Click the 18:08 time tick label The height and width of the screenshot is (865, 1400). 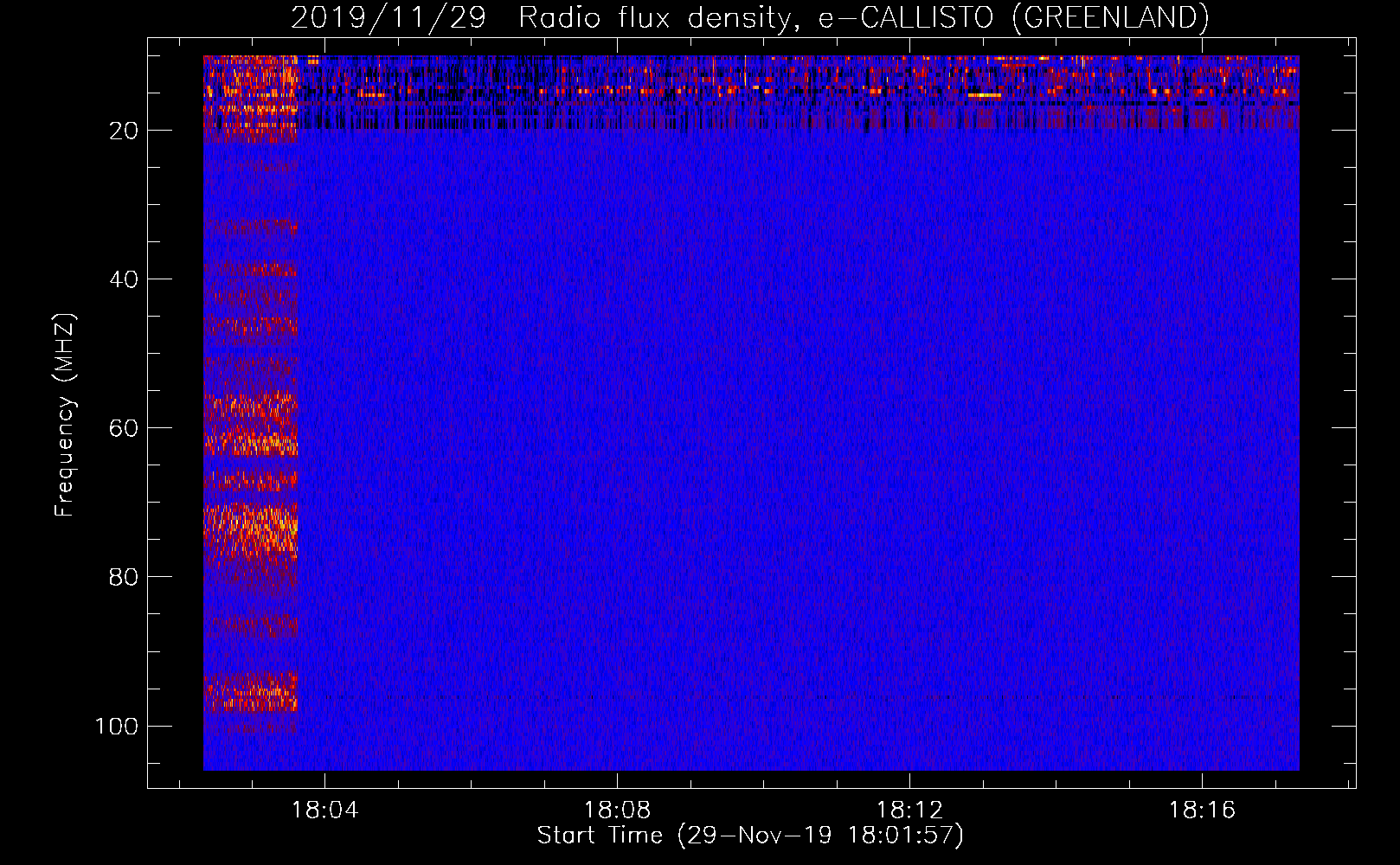click(617, 810)
